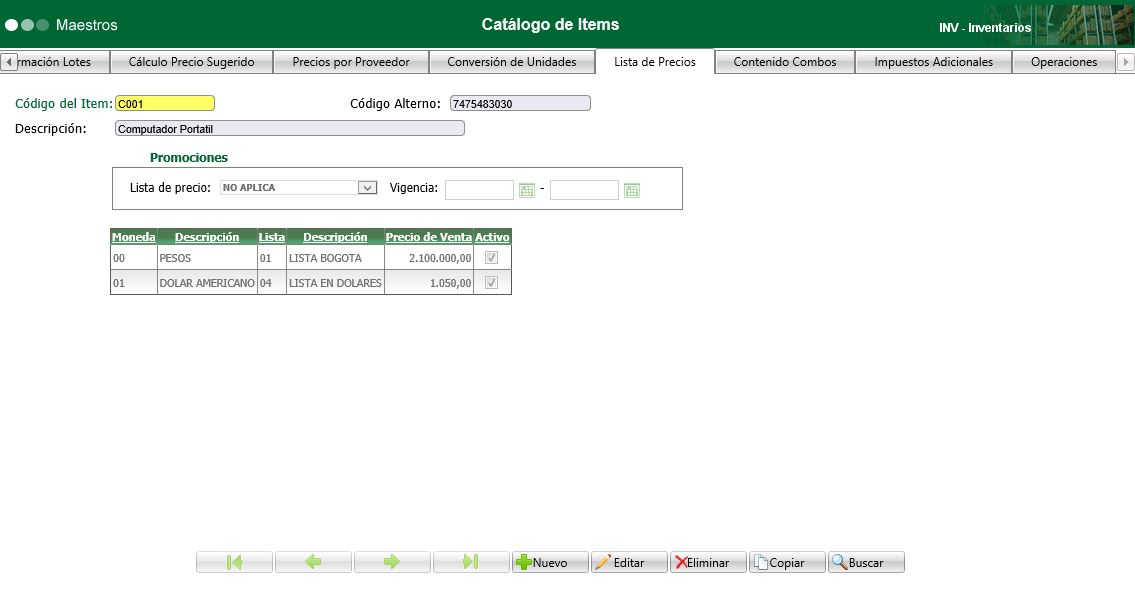The image size is (1135, 590).
Task: Toggle the Activo checkbox for LISTA EN DOLARES
Action: coord(491,282)
